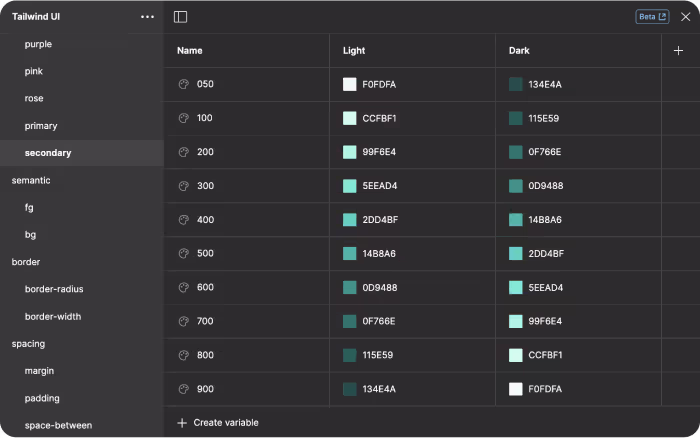Add a new mode with the plus icon
The height and width of the screenshot is (438, 700).
point(678,51)
